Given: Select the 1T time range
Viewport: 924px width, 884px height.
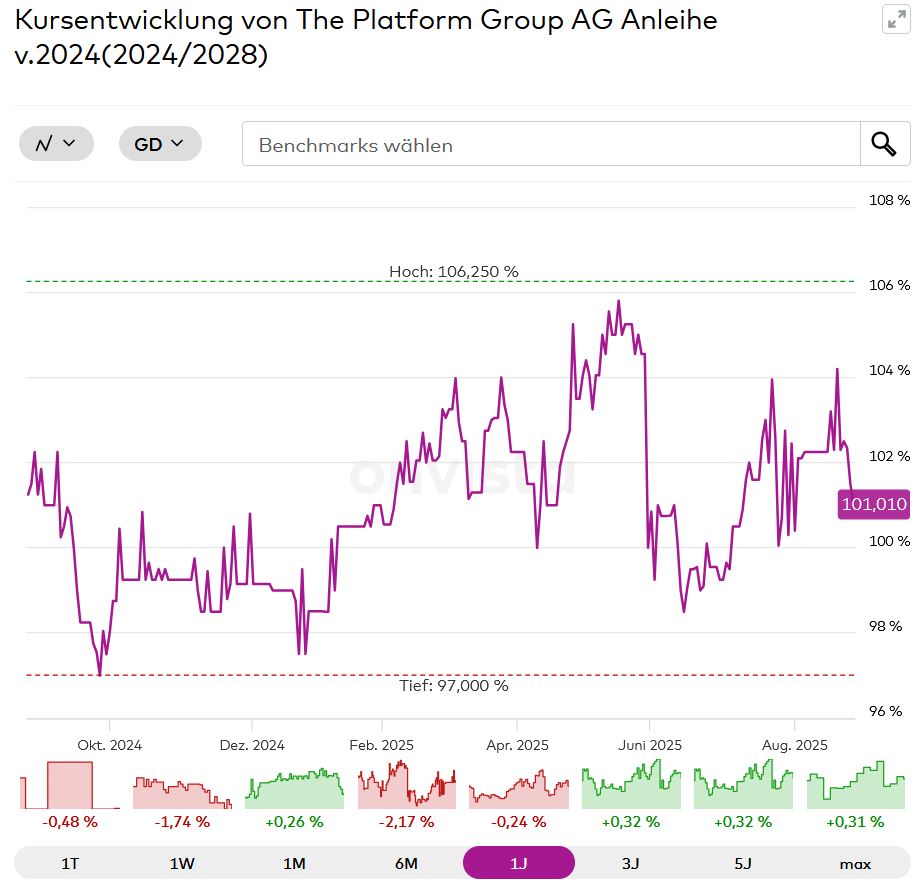Looking at the screenshot, I should click(x=70, y=863).
